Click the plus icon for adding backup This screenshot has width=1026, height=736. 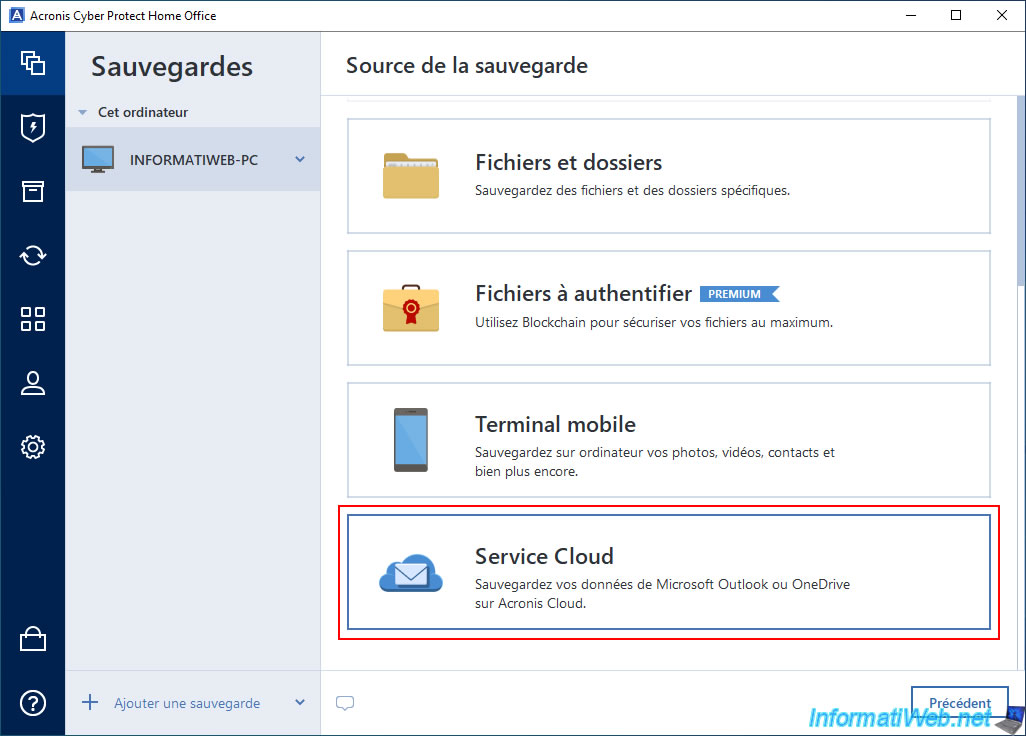coord(90,703)
